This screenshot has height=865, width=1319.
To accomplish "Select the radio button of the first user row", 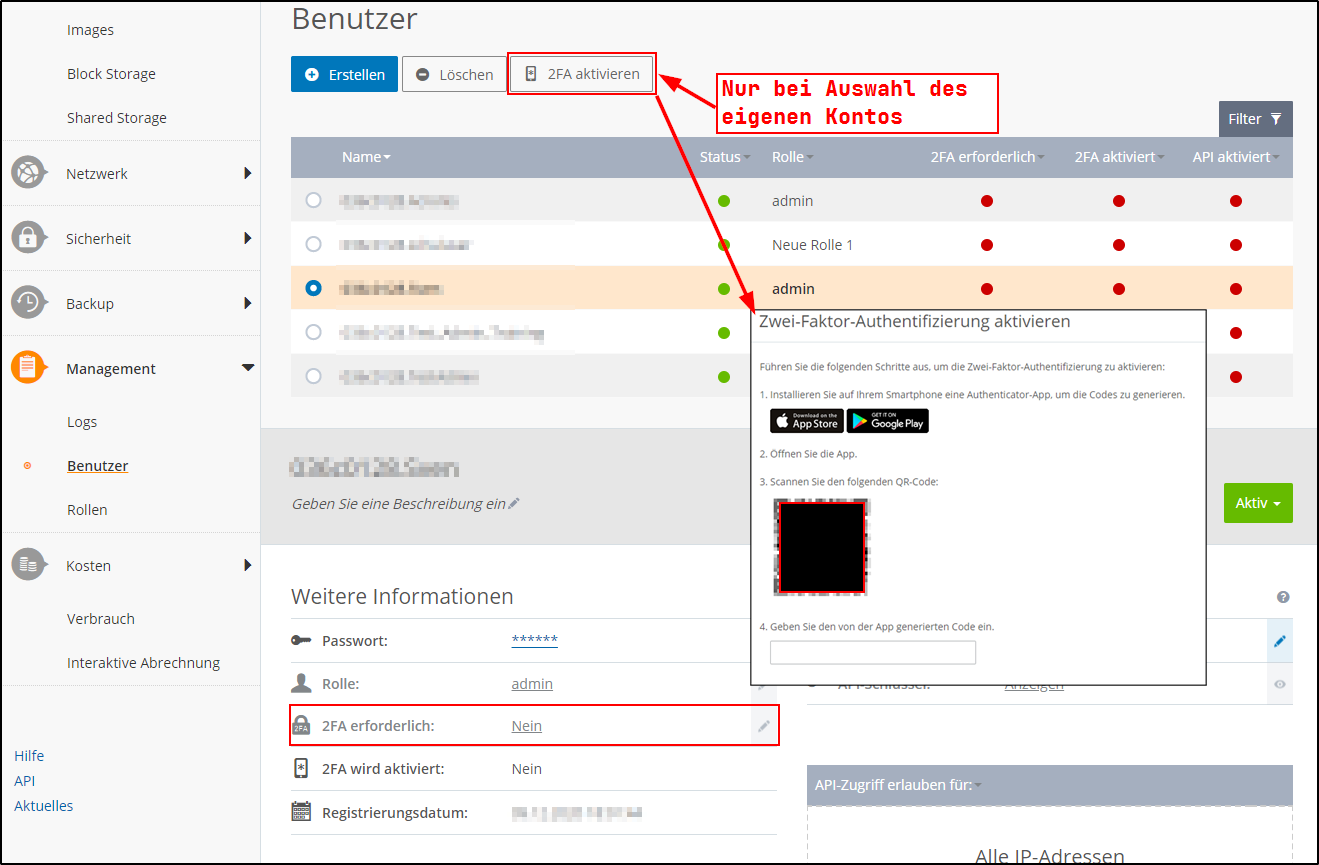I will point(313,200).
